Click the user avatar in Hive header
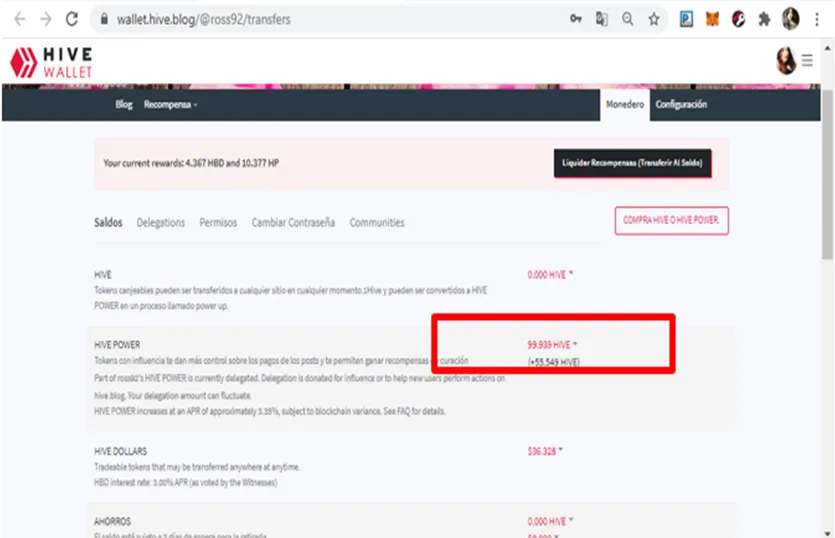This screenshot has width=835, height=538. pos(786,61)
